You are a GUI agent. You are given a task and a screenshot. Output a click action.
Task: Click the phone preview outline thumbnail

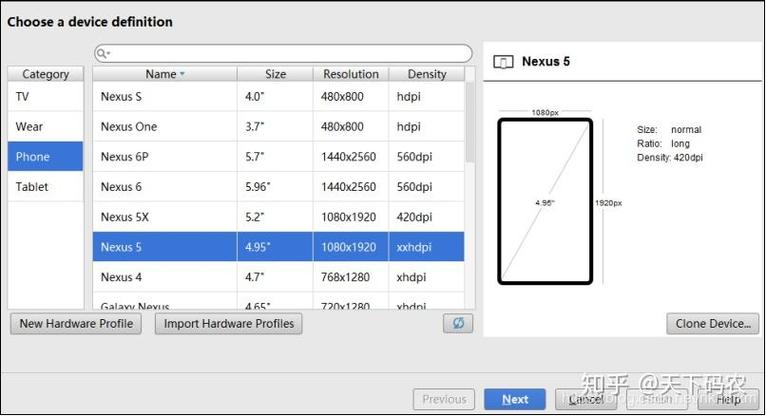(x=545, y=201)
